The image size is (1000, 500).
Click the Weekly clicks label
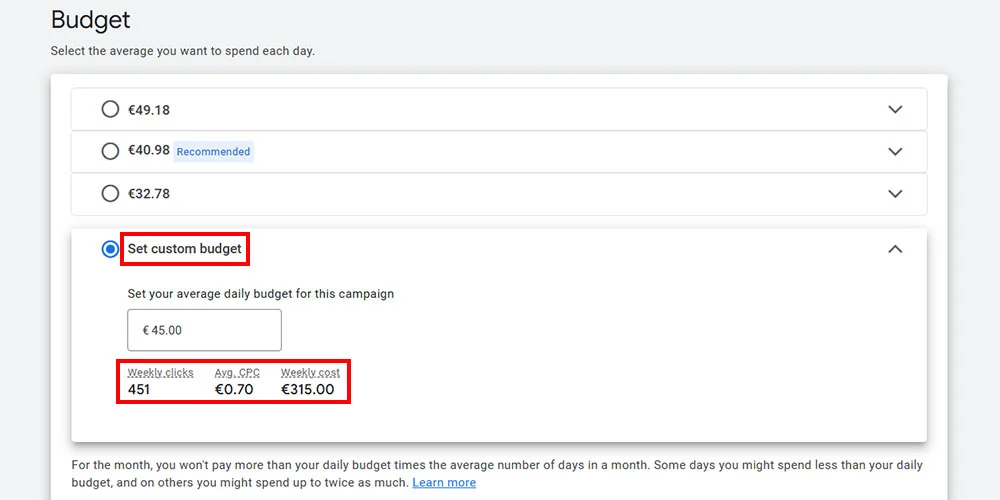pyautogui.click(x=160, y=372)
